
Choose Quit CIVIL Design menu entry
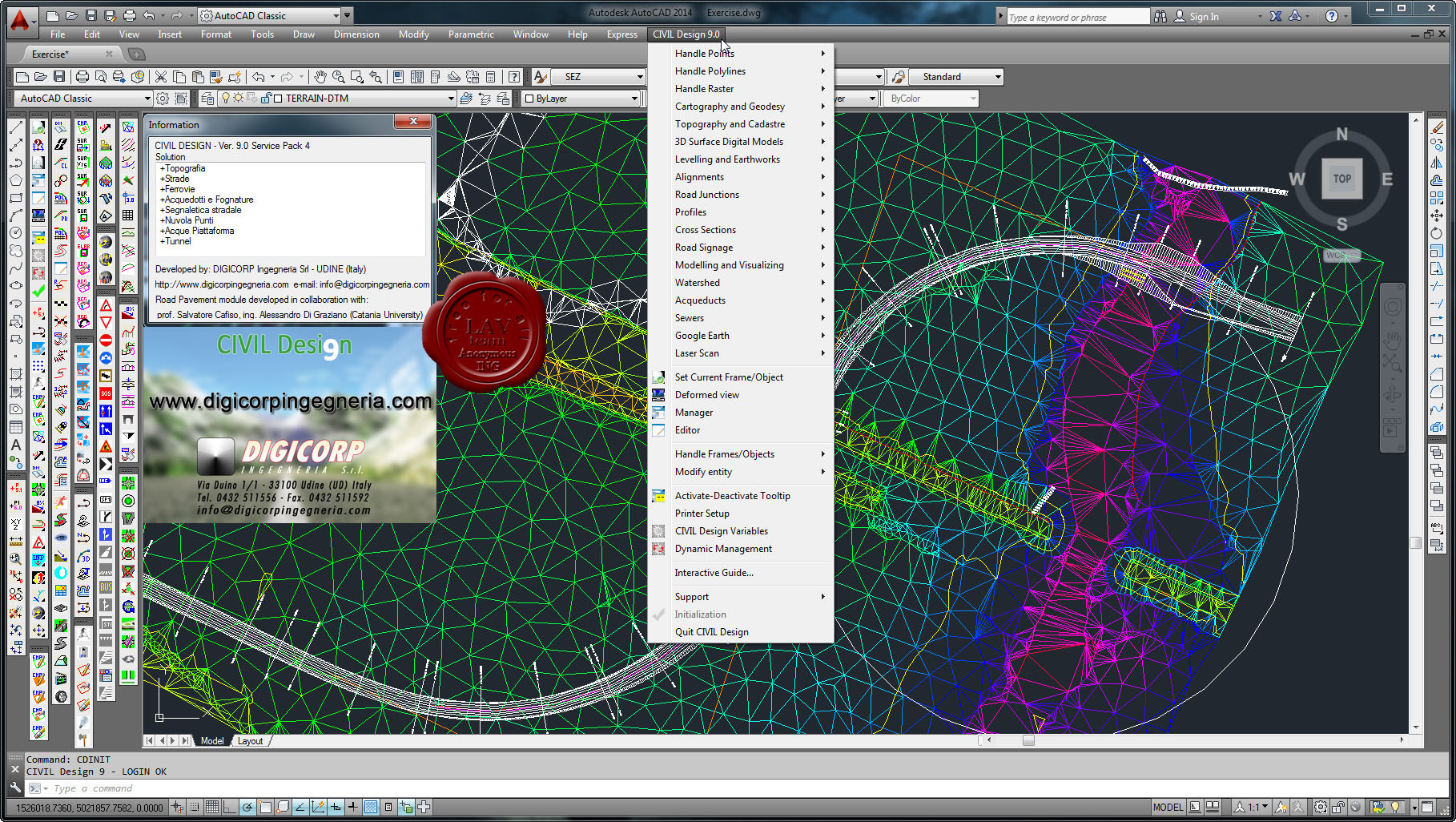coord(741,632)
